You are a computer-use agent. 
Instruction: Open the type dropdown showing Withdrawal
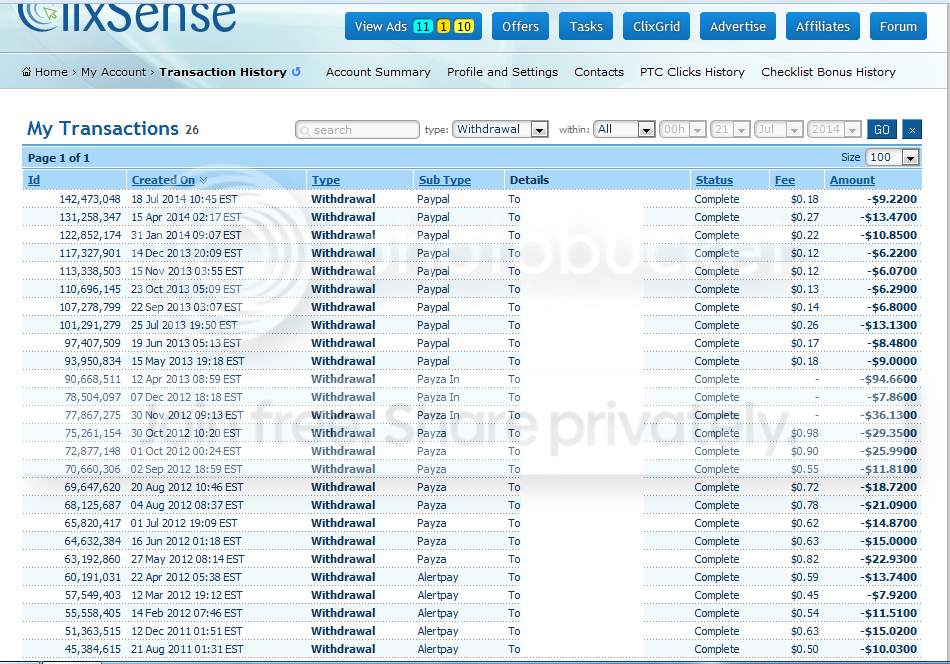[x=500, y=129]
